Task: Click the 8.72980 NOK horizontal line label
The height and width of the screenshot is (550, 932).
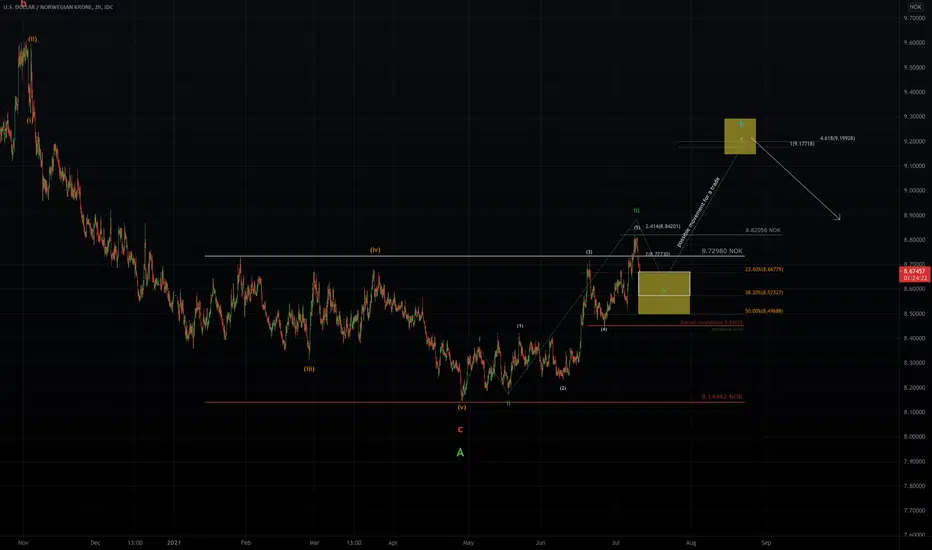Action: click(722, 251)
